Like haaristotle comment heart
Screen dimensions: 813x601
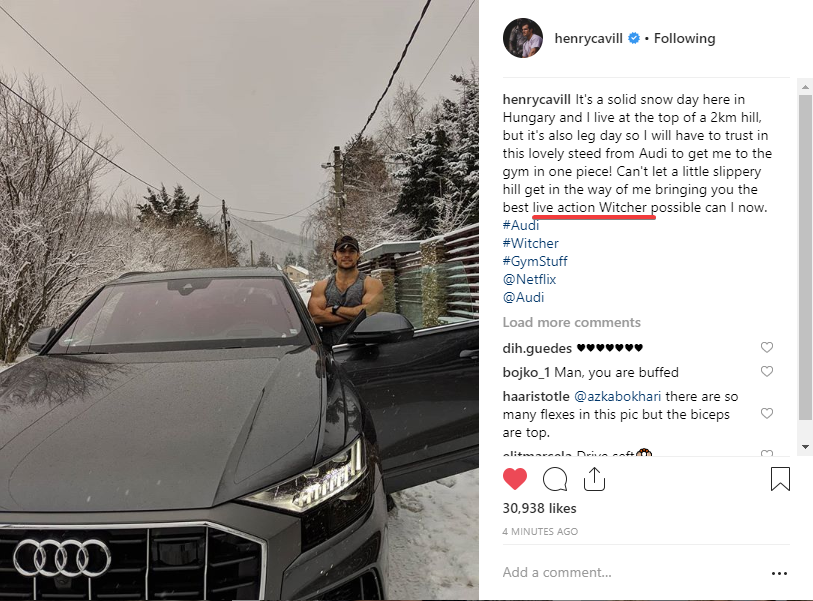[x=767, y=413]
